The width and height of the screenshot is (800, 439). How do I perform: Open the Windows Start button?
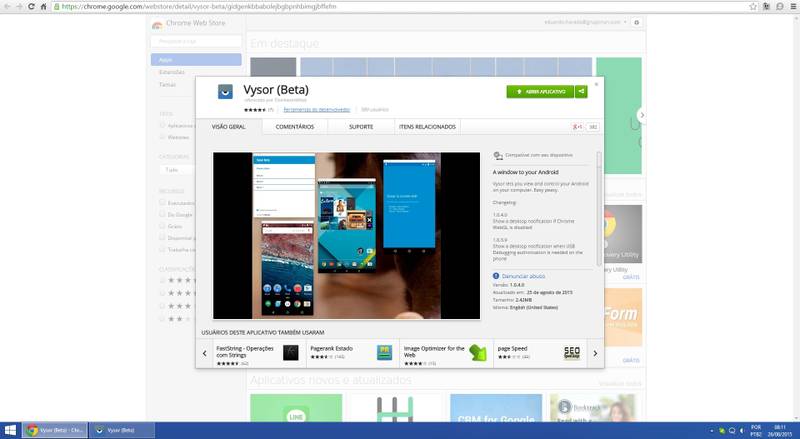pos(10,430)
